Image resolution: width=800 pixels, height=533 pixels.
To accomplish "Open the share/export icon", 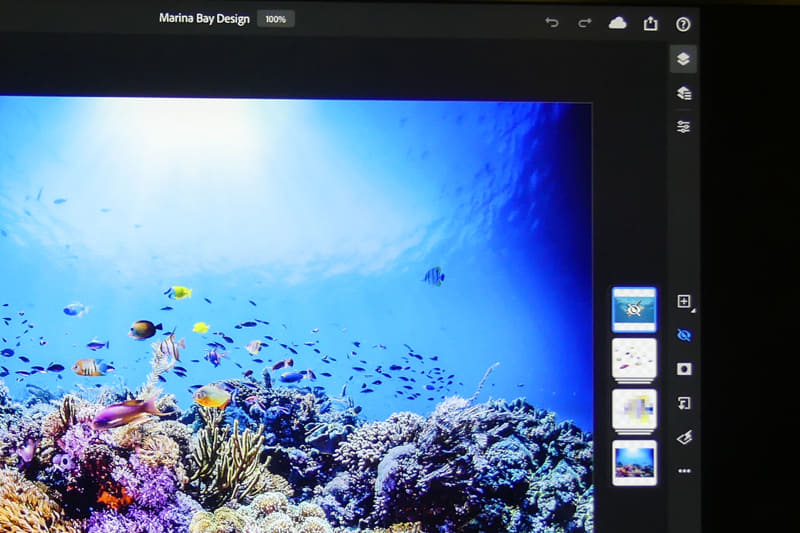I will click(x=651, y=23).
